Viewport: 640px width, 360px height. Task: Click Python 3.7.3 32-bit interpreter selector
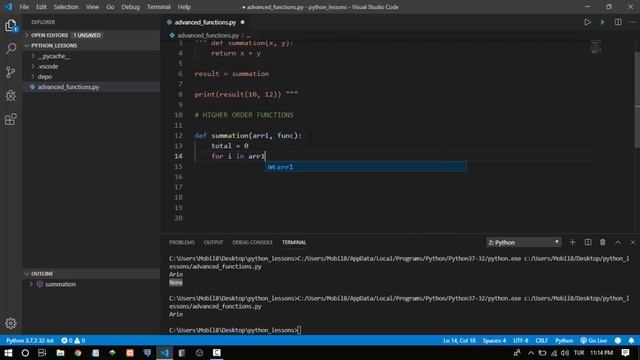pyautogui.click(x=30, y=340)
